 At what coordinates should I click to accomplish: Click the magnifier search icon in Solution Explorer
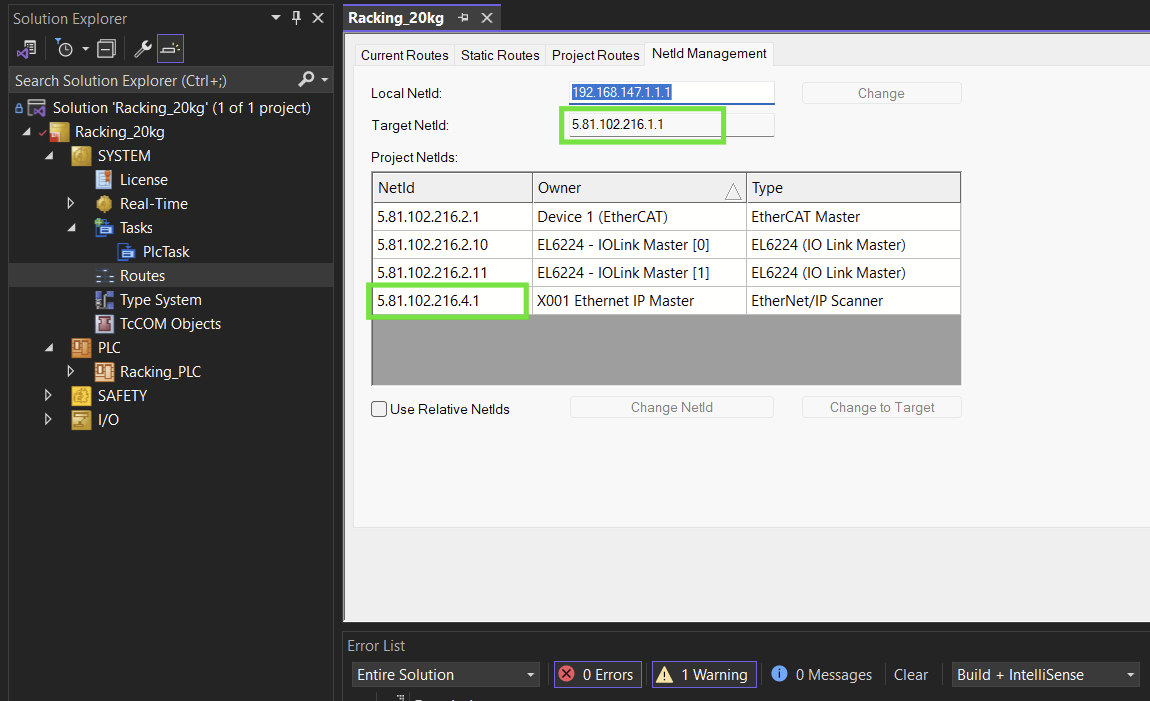click(x=307, y=78)
